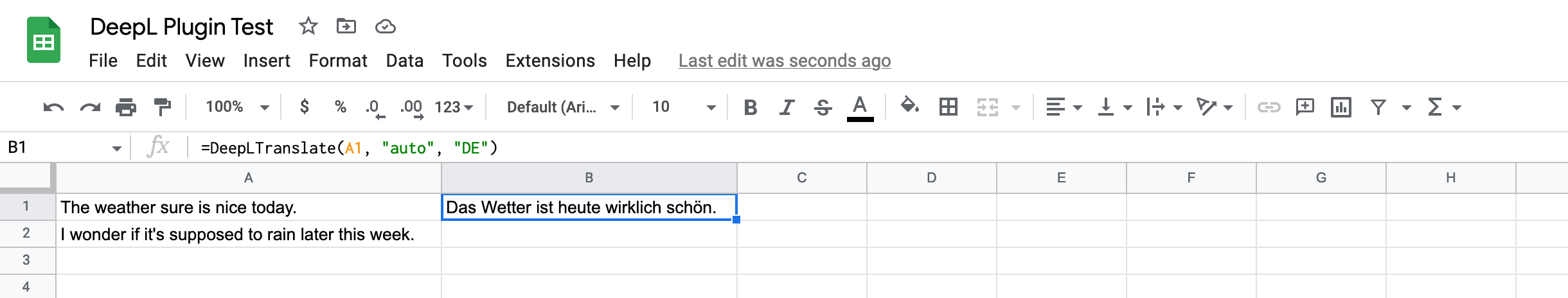Screen dimensions: 1568x298
Task: Select the paint format roller
Action: click(x=162, y=107)
